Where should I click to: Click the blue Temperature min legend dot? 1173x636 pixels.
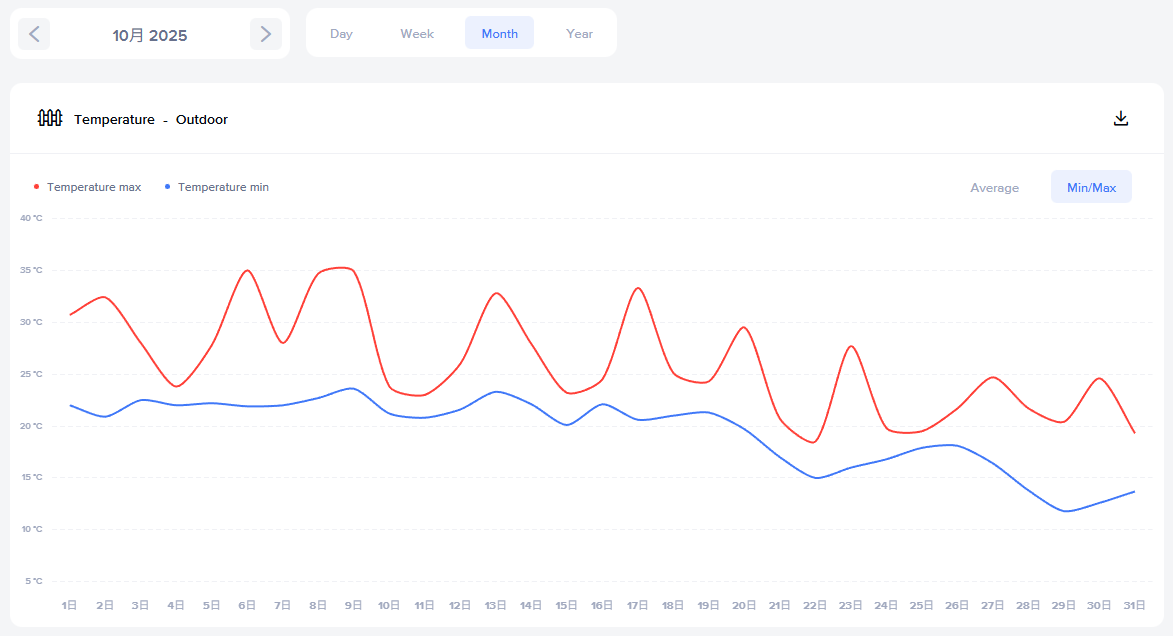coord(168,187)
